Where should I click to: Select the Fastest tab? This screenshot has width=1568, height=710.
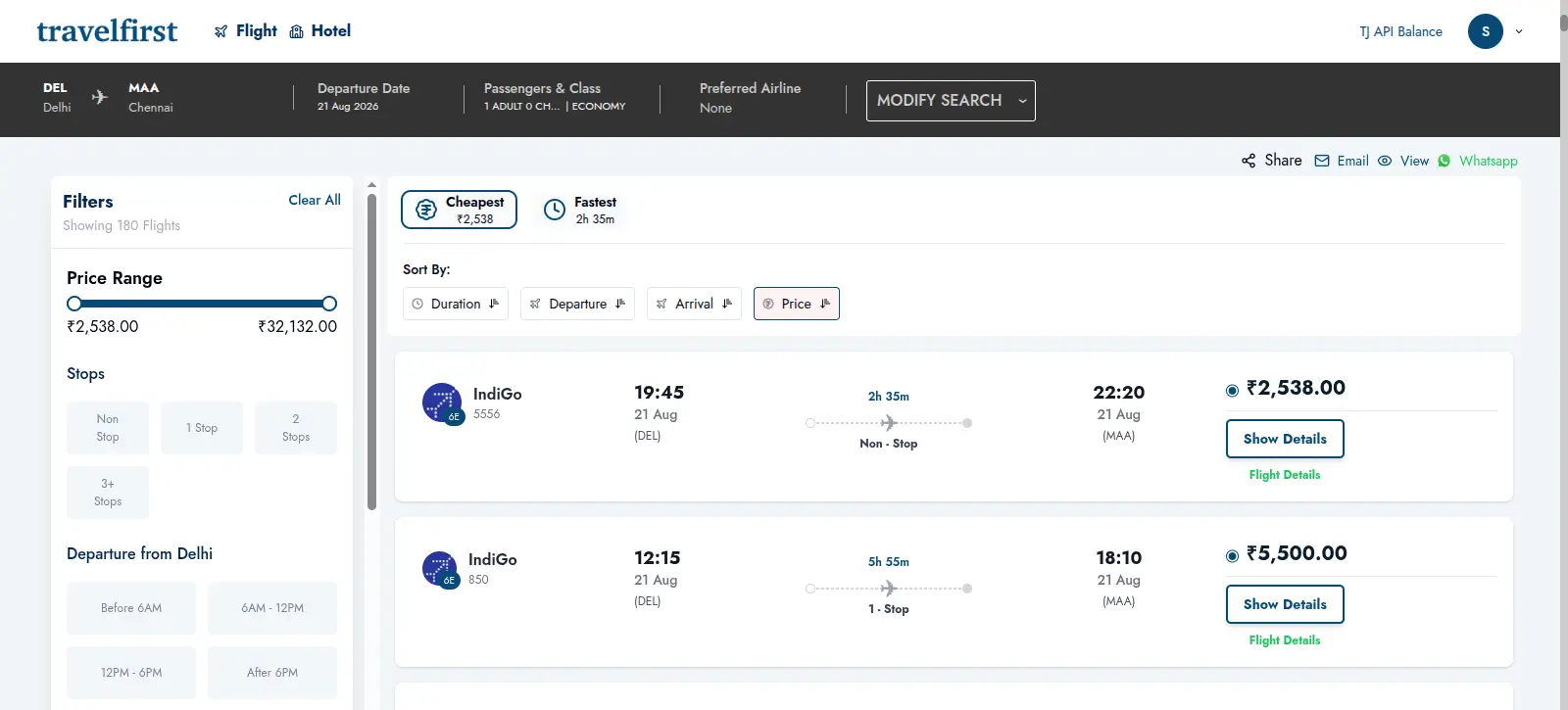[x=580, y=210]
